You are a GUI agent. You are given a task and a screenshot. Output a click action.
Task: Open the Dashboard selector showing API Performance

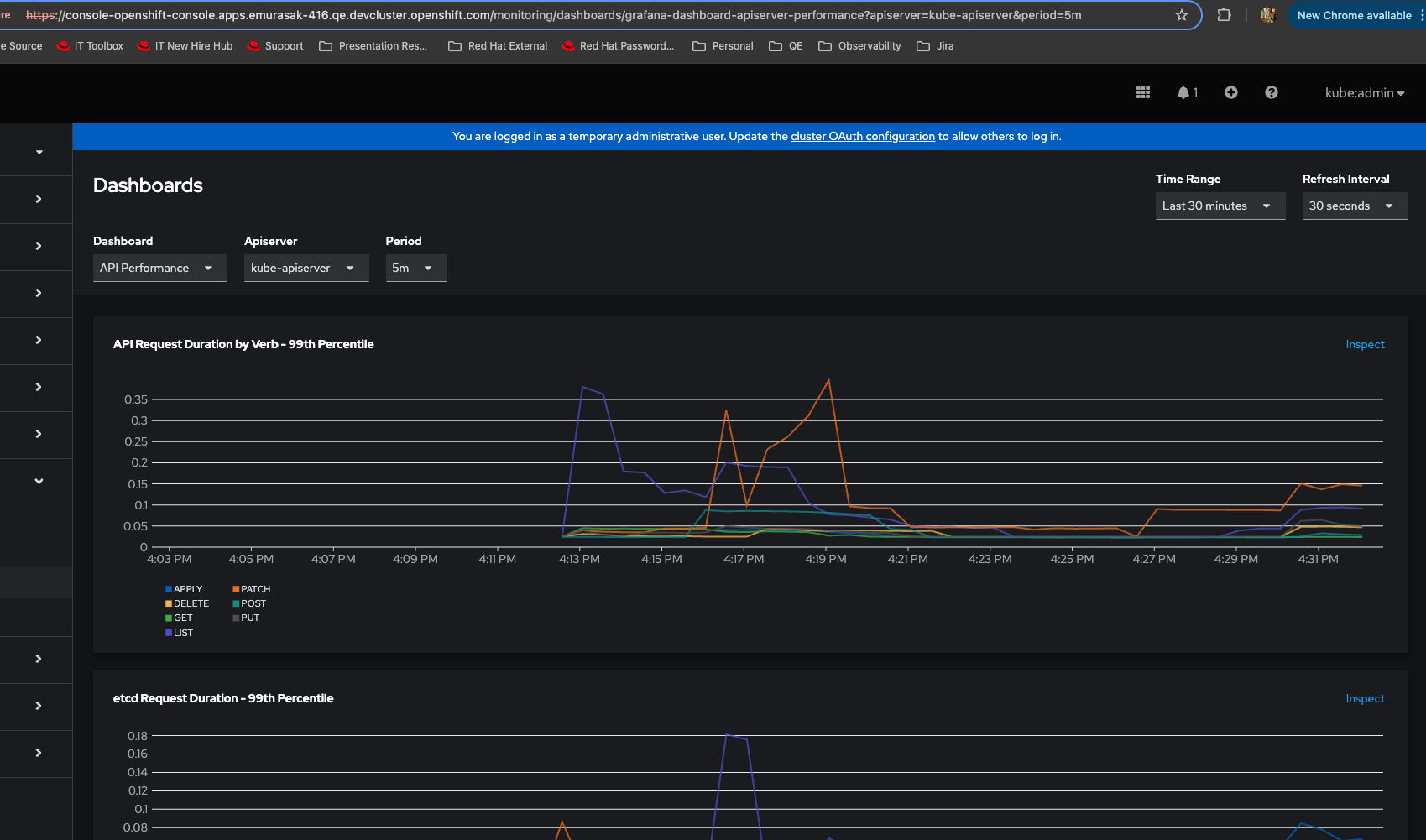click(x=159, y=268)
